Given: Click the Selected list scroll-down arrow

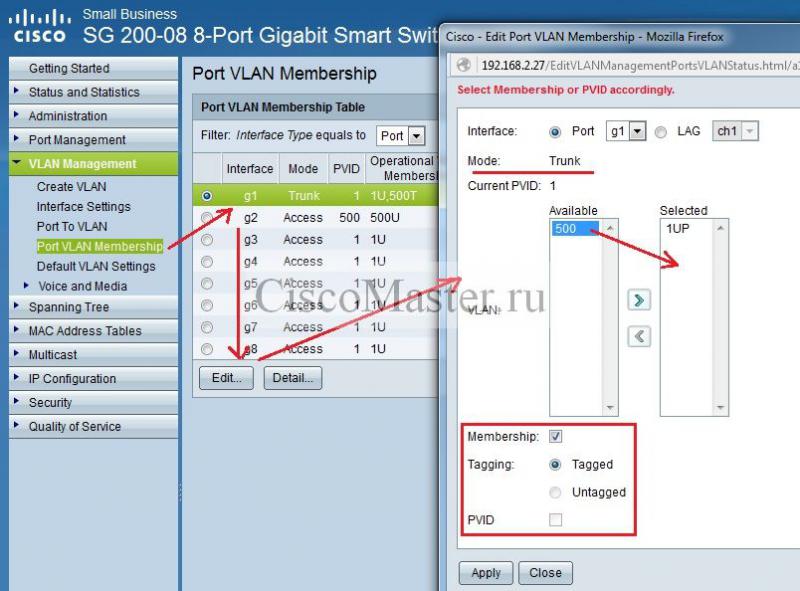Looking at the screenshot, I should [720, 408].
